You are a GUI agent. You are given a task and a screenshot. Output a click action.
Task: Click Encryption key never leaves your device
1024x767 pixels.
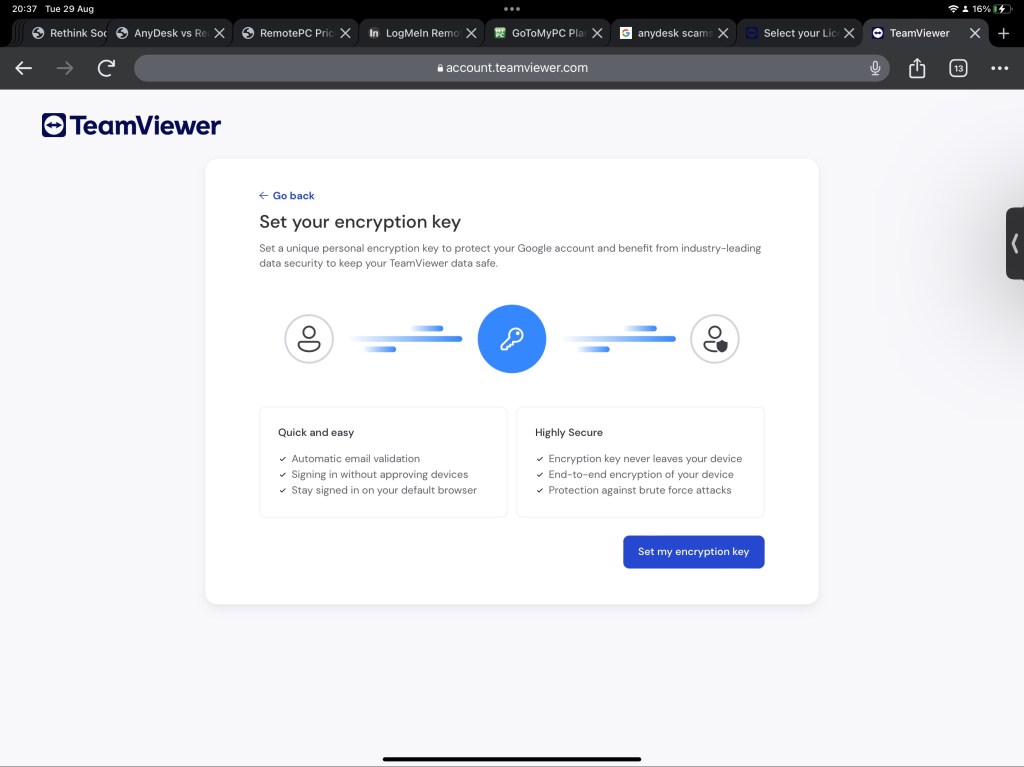[x=645, y=459]
